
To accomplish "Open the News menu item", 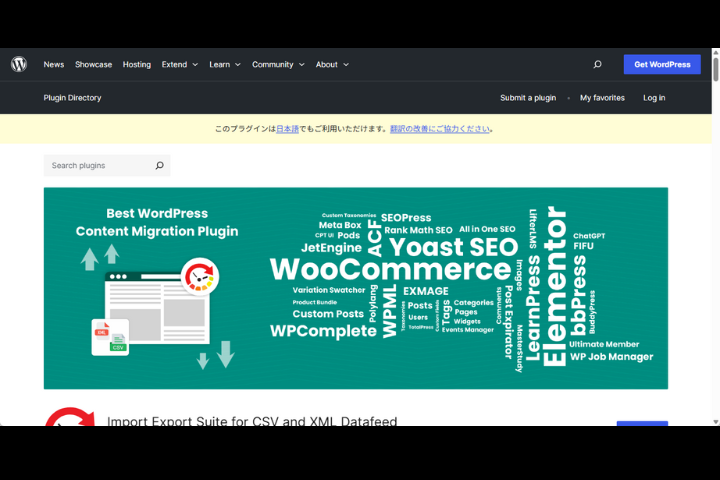I will (54, 64).
